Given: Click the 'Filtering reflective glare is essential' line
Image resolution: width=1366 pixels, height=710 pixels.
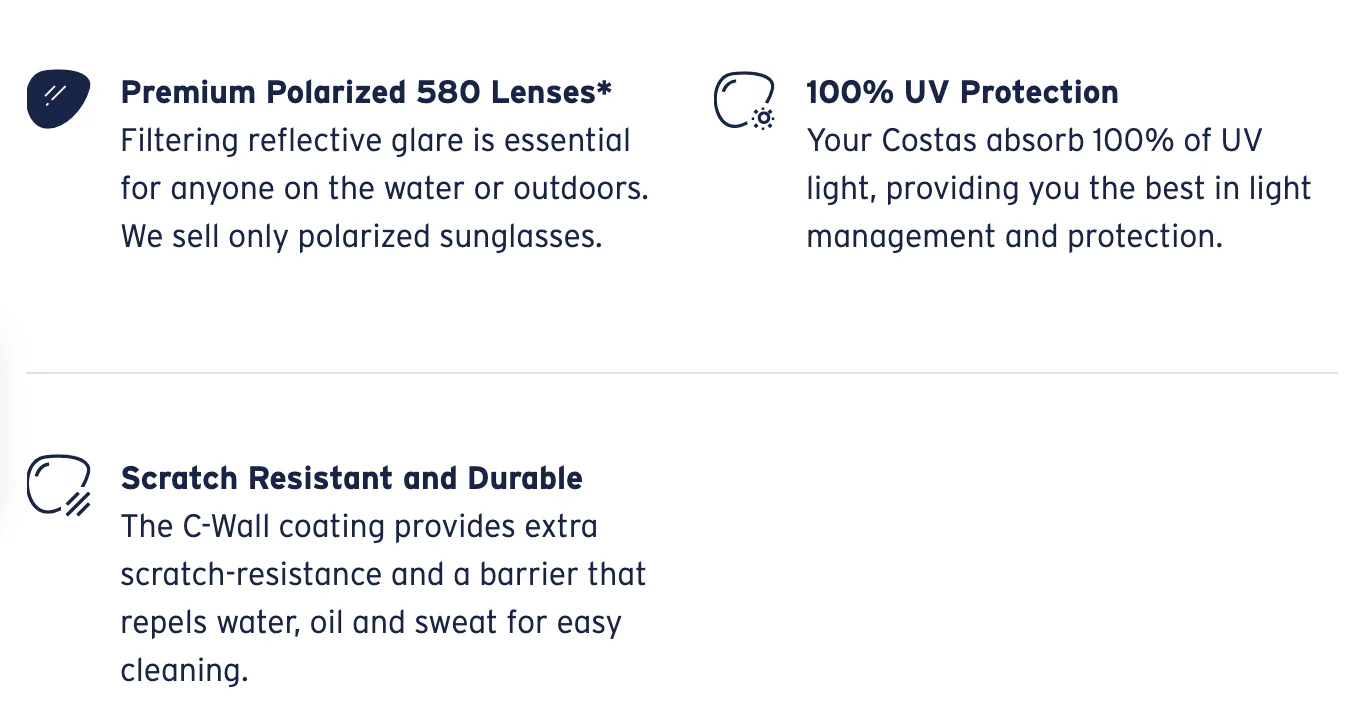Looking at the screenshot, I should tap(375, 140).
